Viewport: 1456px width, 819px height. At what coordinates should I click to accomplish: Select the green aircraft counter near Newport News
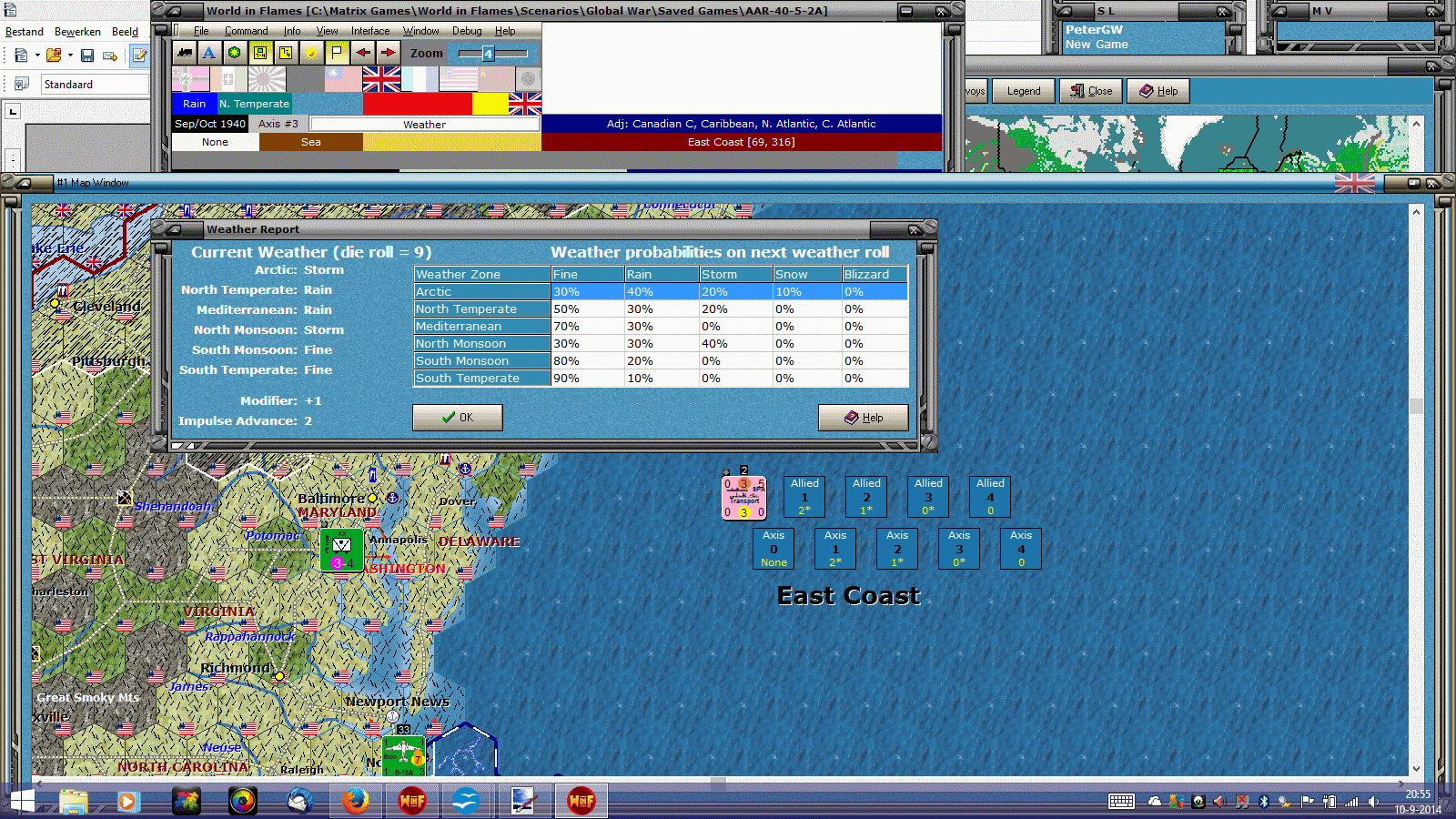[403, 756]
